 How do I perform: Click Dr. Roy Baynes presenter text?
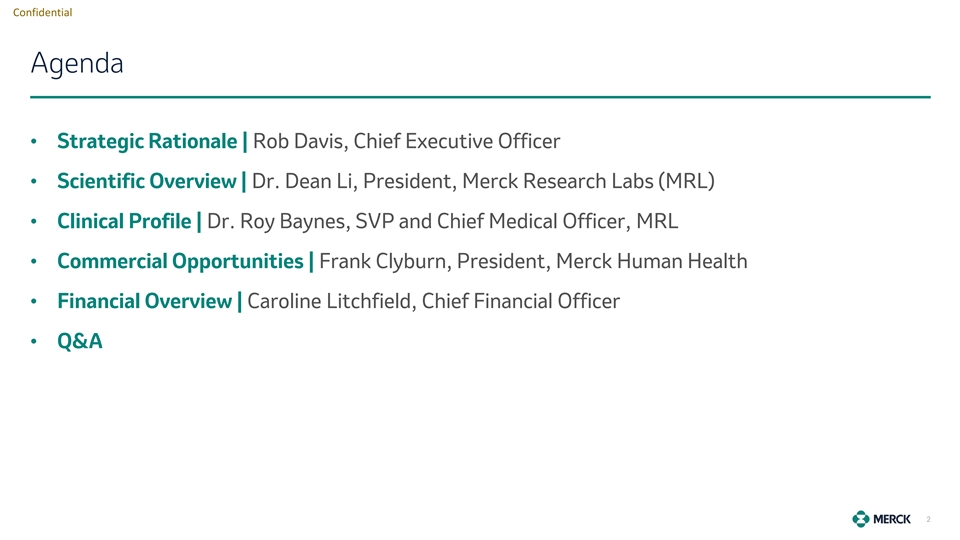pyautogui.click(x=442, y=221)
